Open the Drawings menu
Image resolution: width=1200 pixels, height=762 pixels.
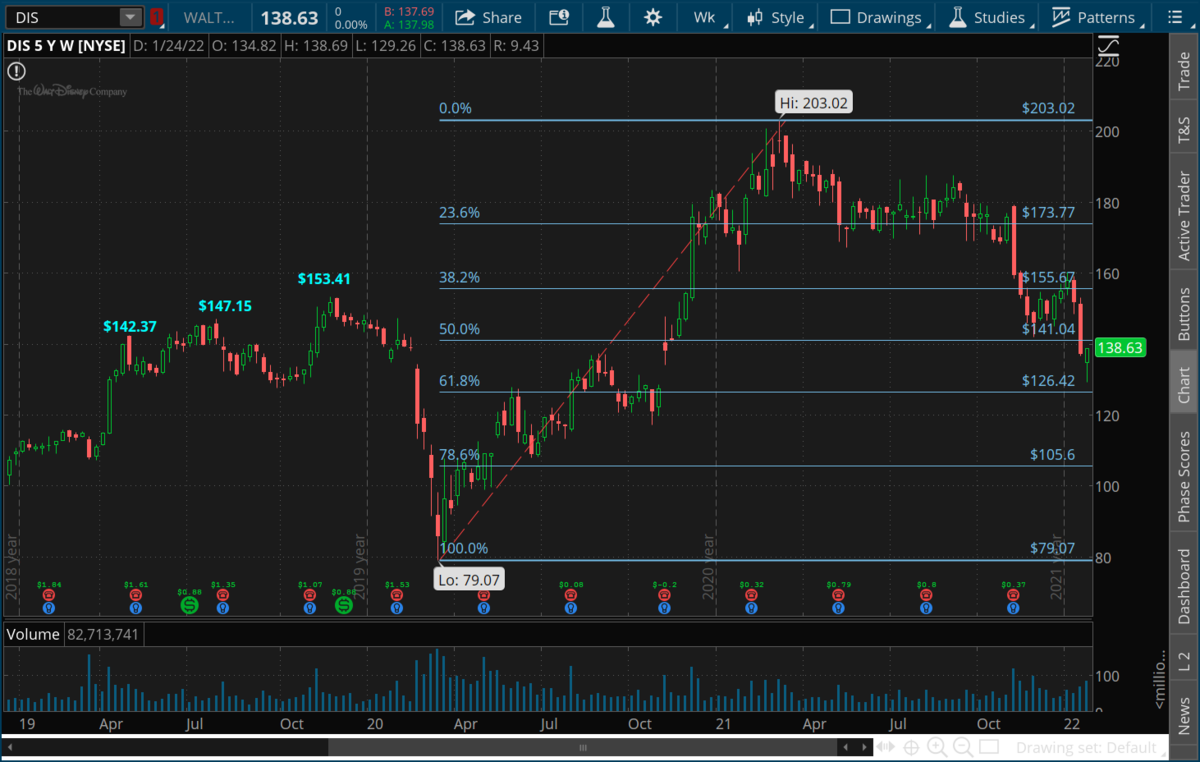[x=877, y=17]
